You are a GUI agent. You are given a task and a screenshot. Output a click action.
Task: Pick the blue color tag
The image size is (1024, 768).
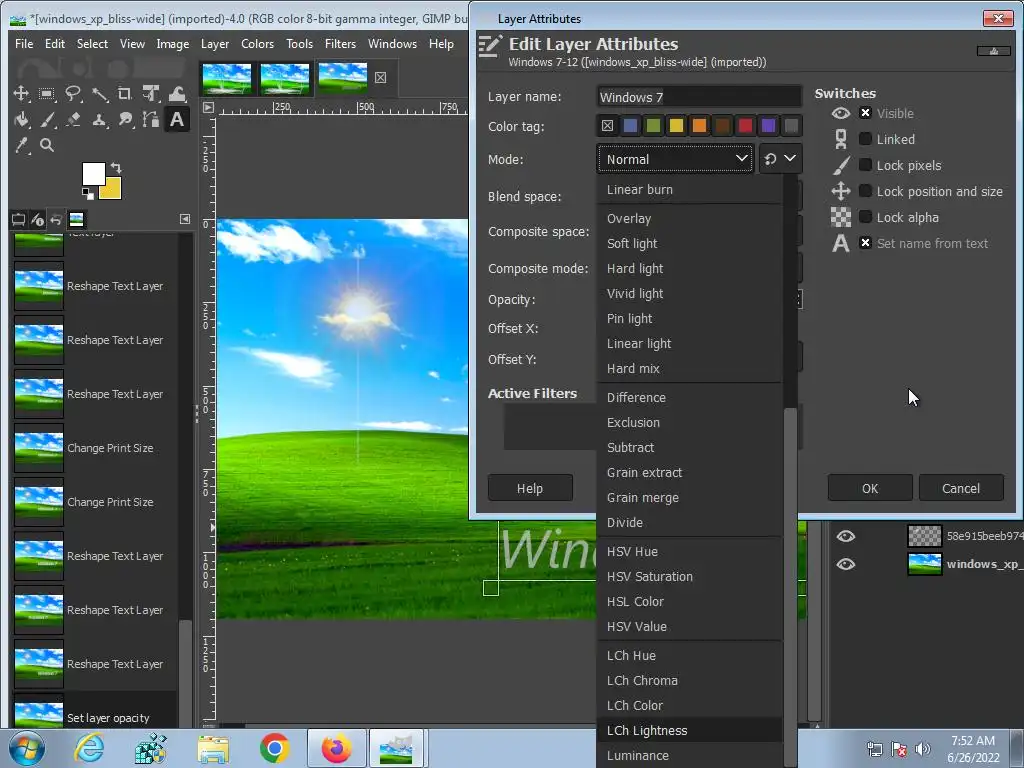point(630,125)
